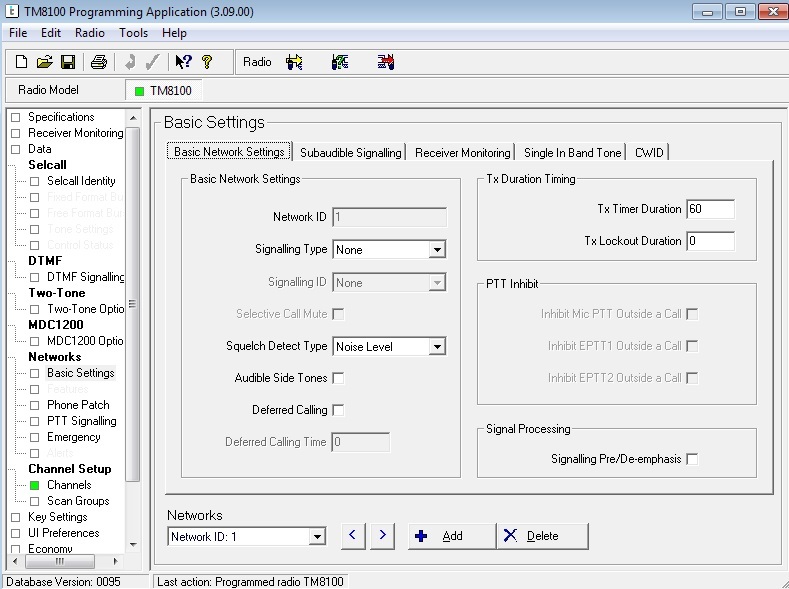Enable the Audible Side Tones checkbox

point(338,378)
